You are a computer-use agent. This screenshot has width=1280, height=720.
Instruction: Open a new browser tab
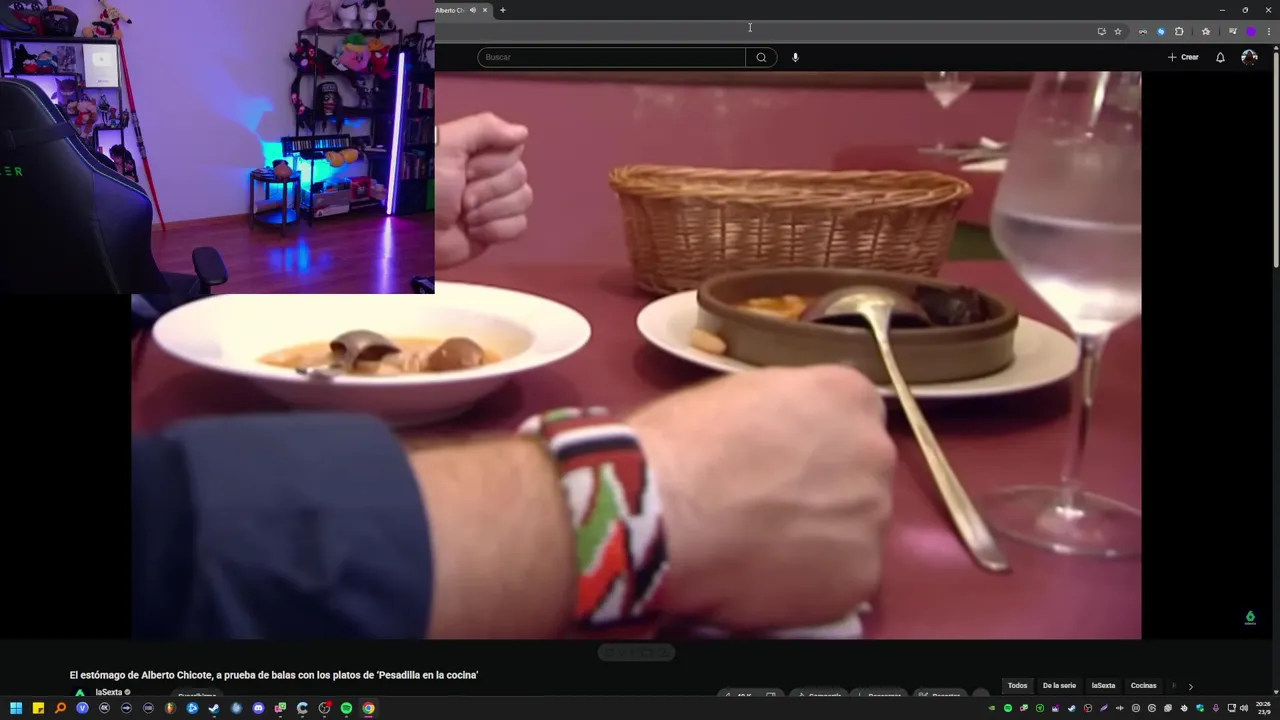tap(502, 10)
